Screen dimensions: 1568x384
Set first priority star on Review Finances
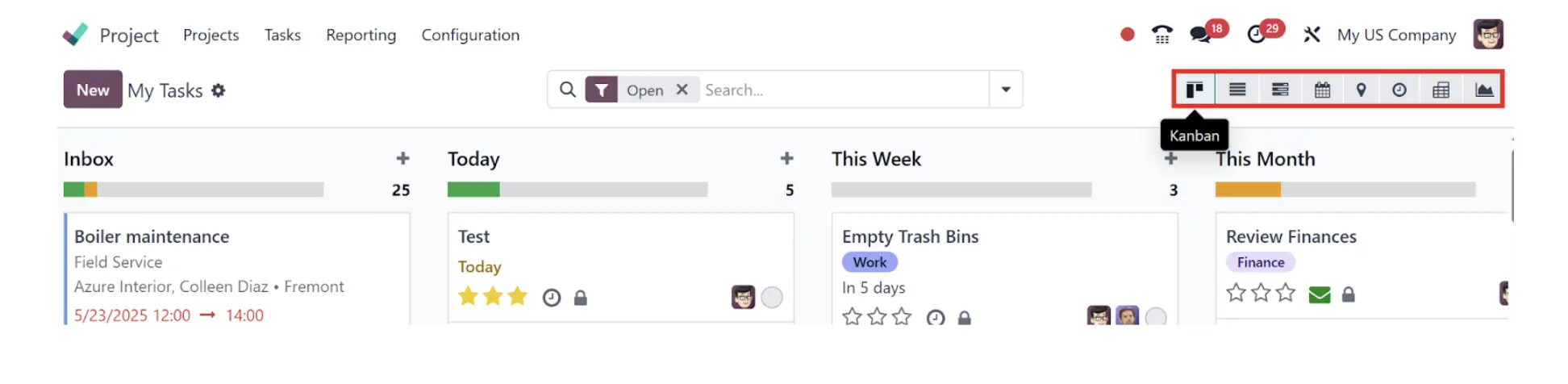[x=1236, y=293]
